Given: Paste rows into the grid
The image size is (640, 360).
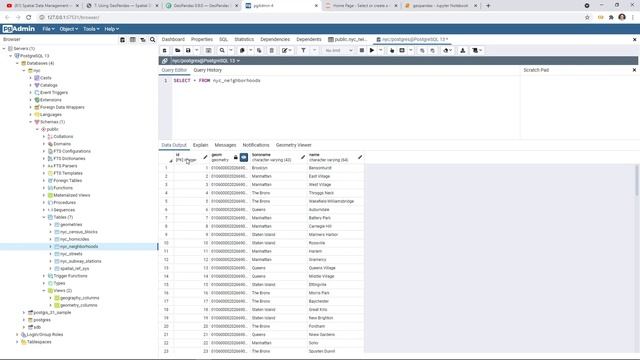Looking at the screenshot, I should point(259,51).
